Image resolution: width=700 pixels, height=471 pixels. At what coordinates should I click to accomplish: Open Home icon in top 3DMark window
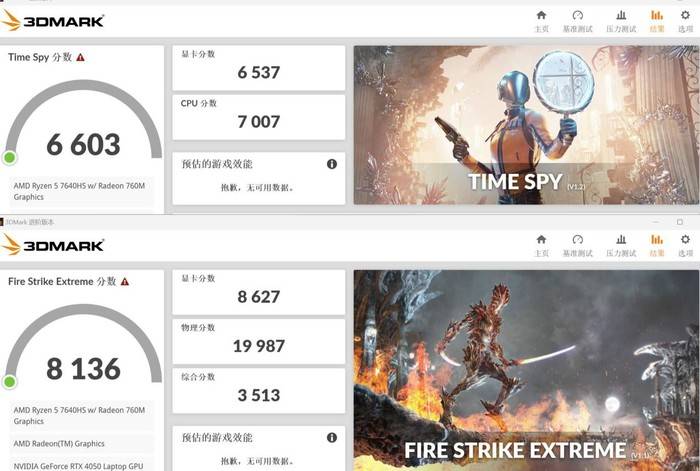541,16
